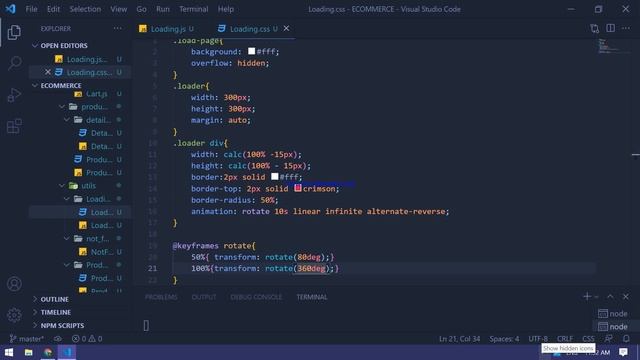Select the Terminal panel tab
Viewport: 640px width, 360px height.
pos(311,297)
